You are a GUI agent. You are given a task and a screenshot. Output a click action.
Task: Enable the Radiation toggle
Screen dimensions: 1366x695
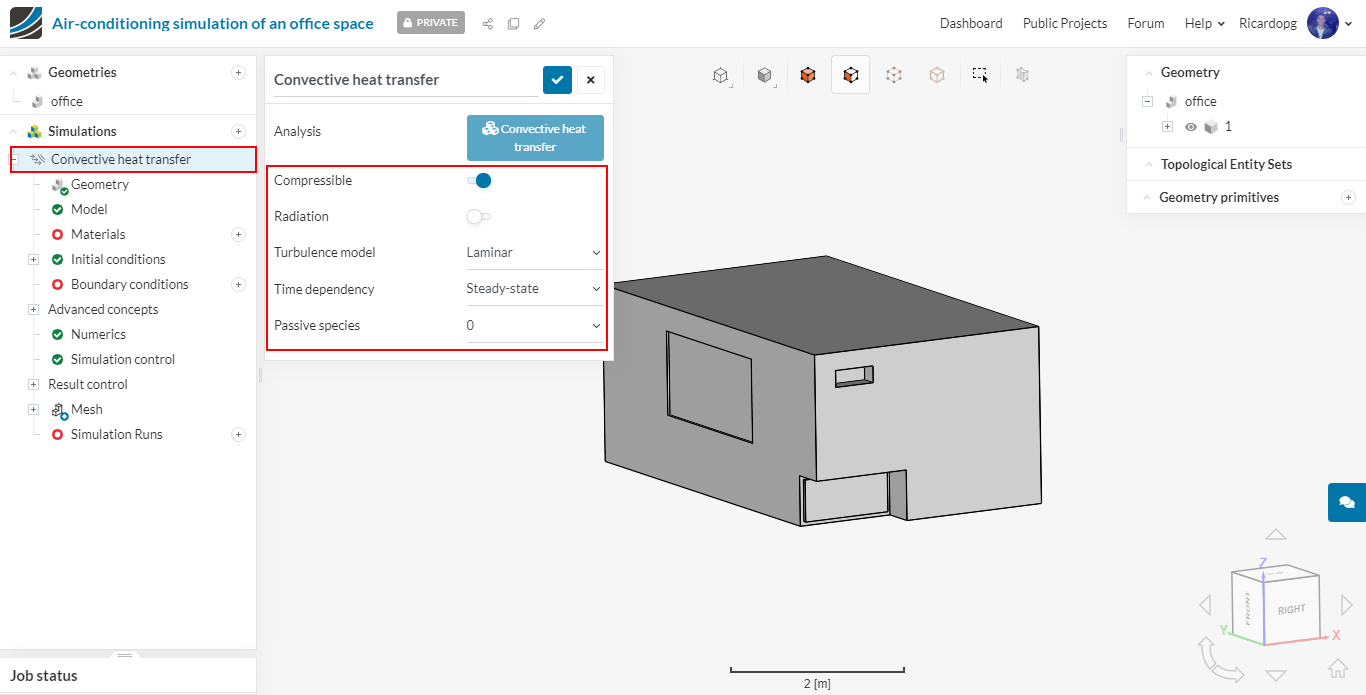479,217
